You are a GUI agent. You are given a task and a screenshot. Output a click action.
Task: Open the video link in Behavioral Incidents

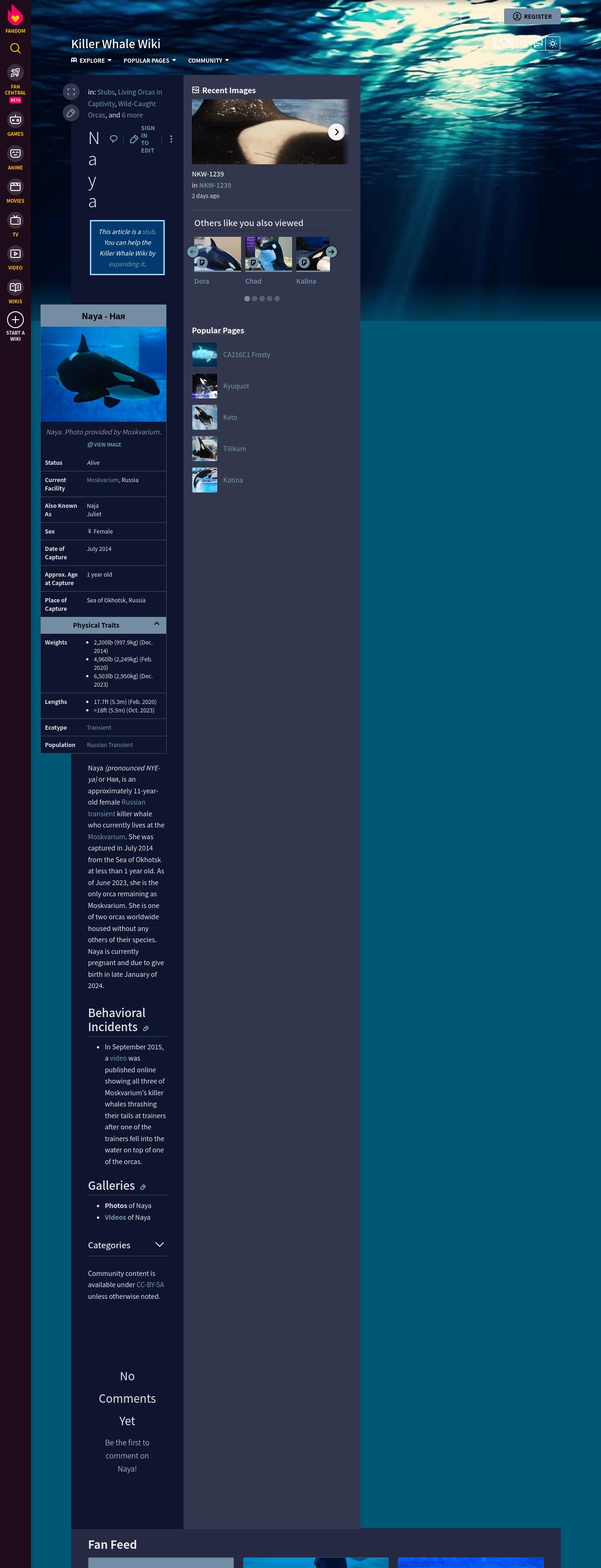pos(118,1059)
